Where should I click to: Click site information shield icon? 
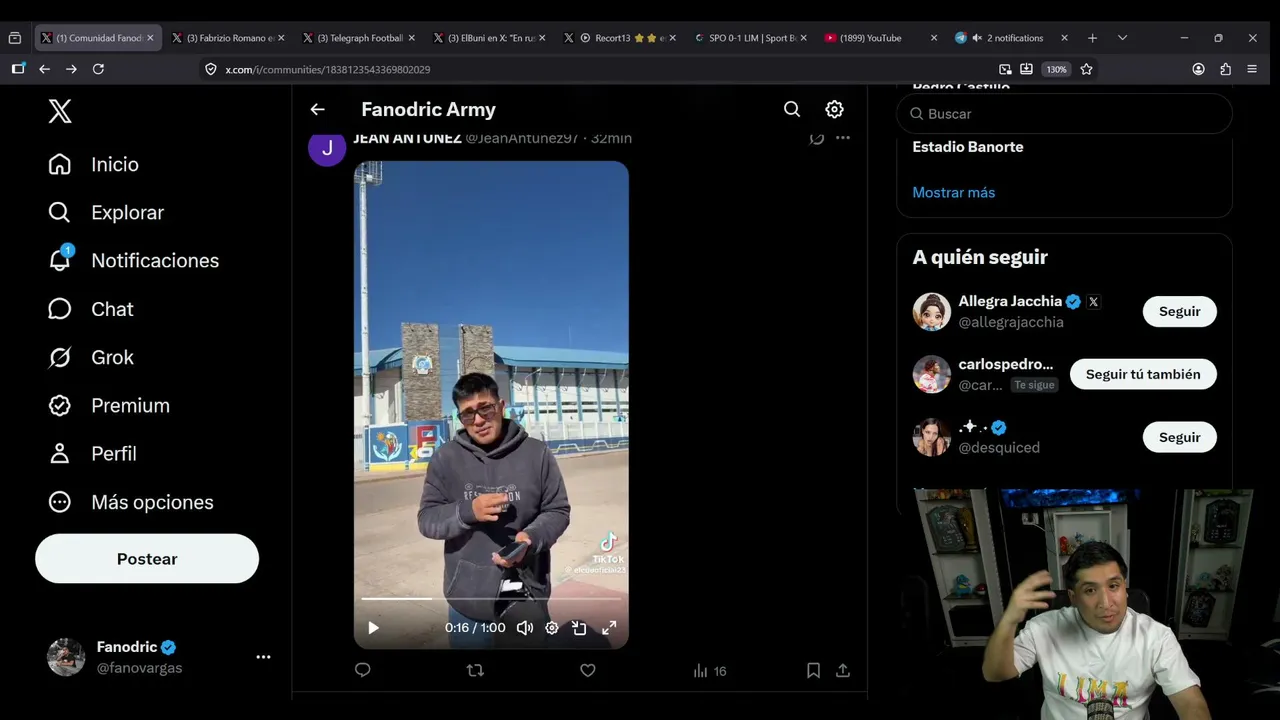(x=211, y=69)
